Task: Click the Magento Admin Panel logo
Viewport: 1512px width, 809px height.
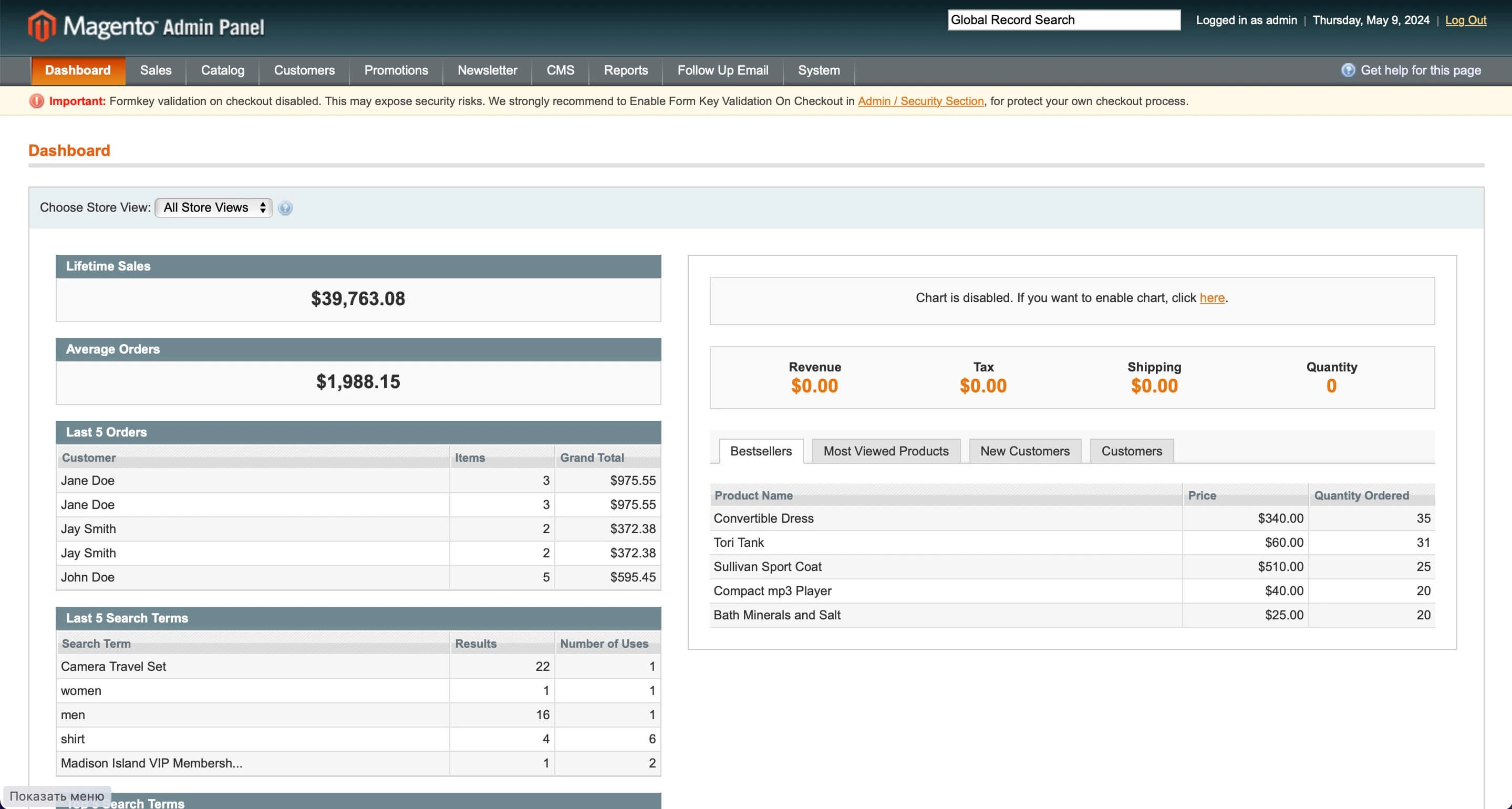Action: click(x=146, y=26)
